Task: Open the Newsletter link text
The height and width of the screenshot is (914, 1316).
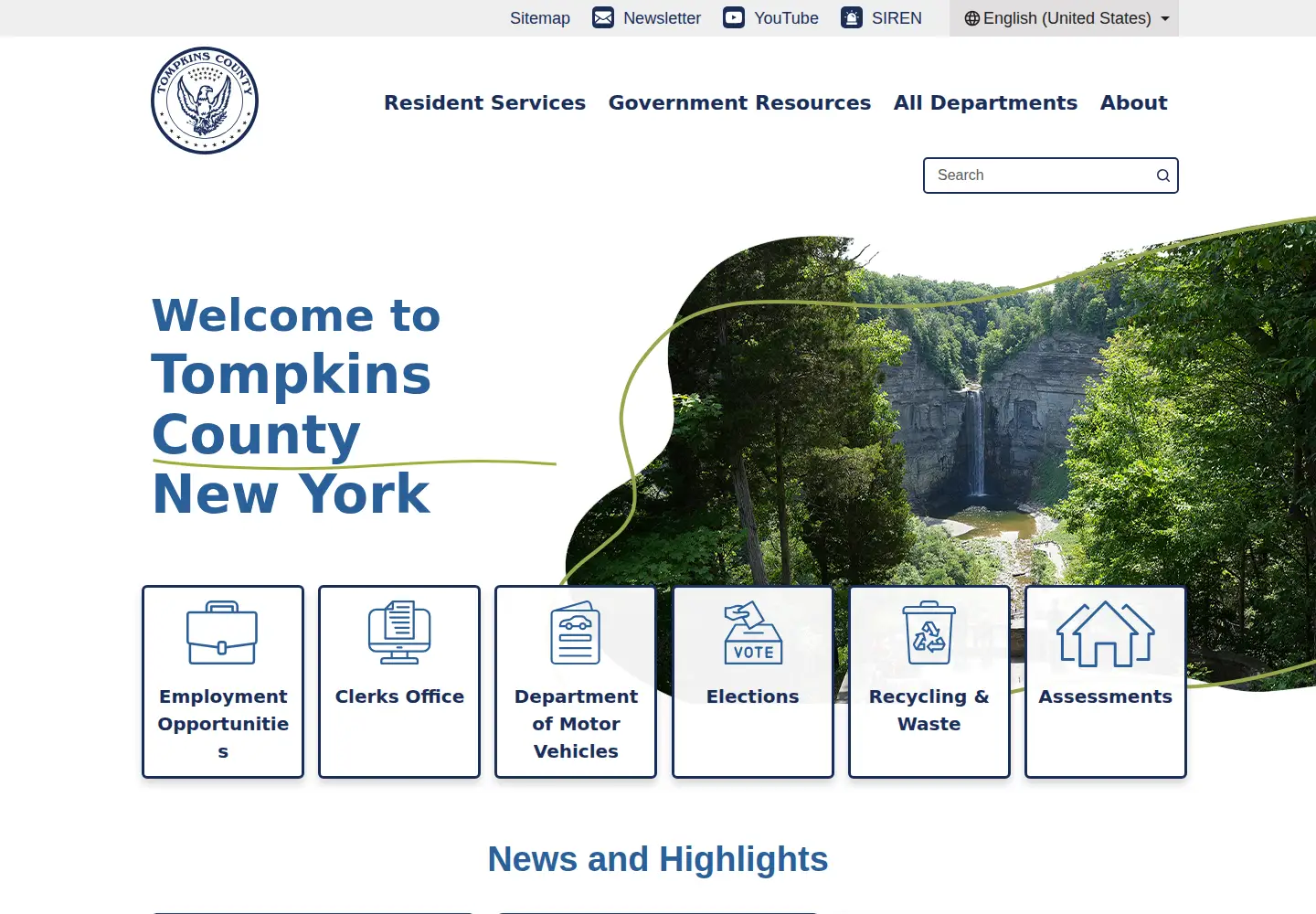Action: pyautogui.click(x=662, y=18)
